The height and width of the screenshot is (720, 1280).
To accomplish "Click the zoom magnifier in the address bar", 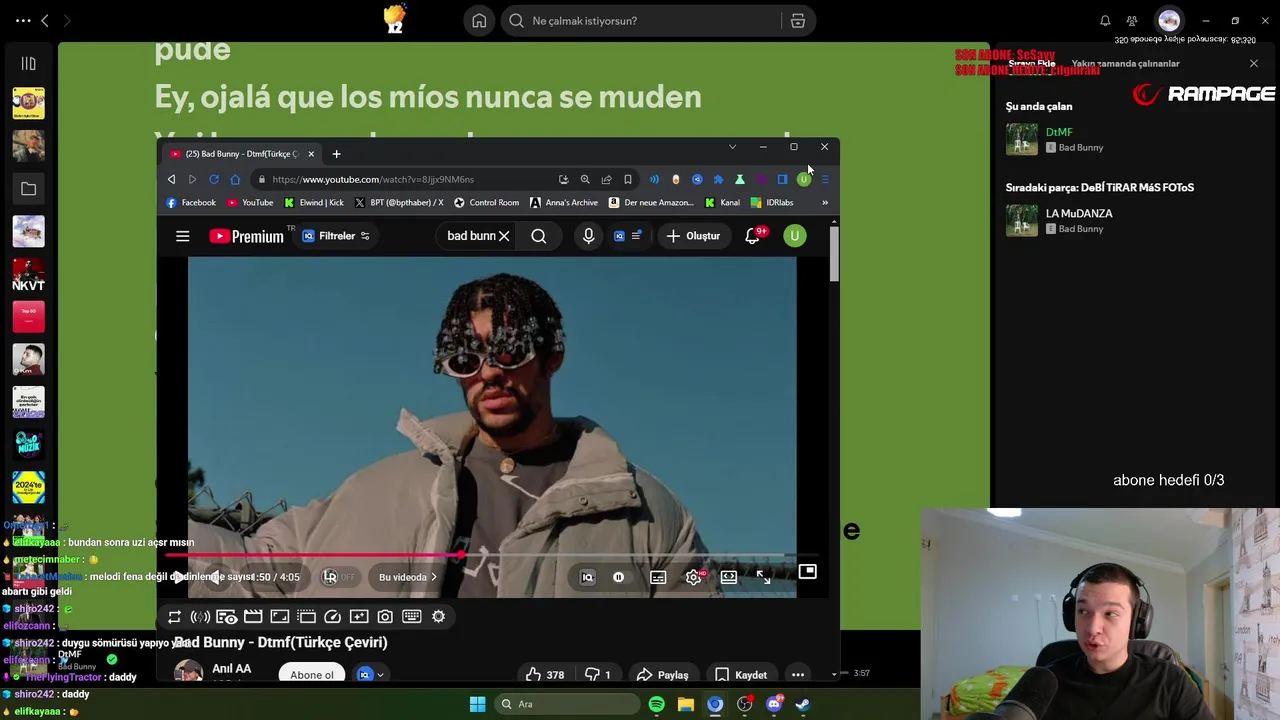I will (585, 180).
